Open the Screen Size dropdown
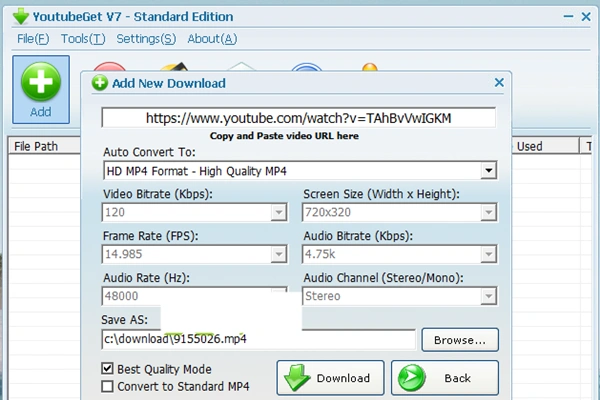The image size is (600, 400). coord(488,213)
